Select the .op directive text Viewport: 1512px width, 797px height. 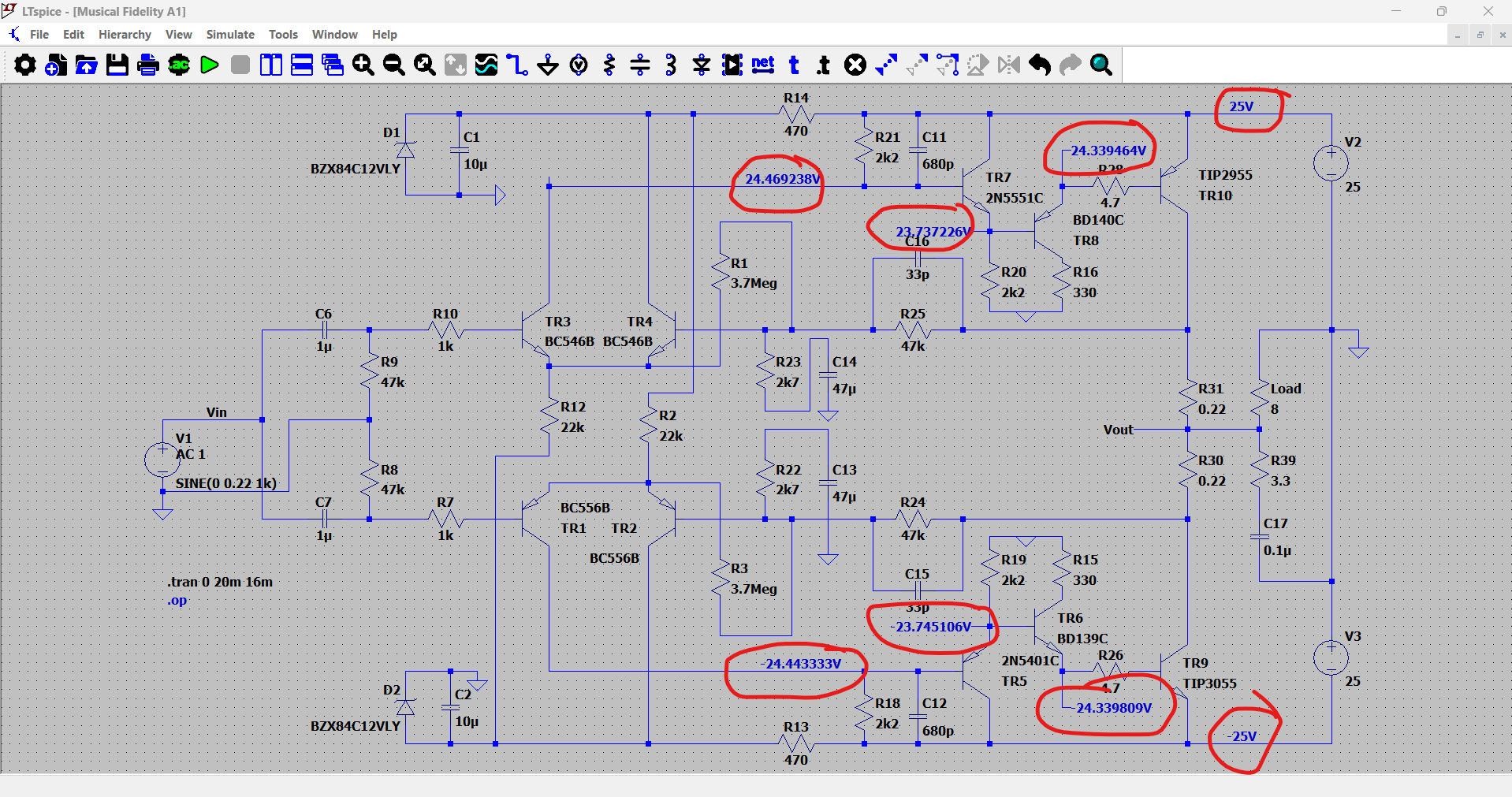[177, 601]
